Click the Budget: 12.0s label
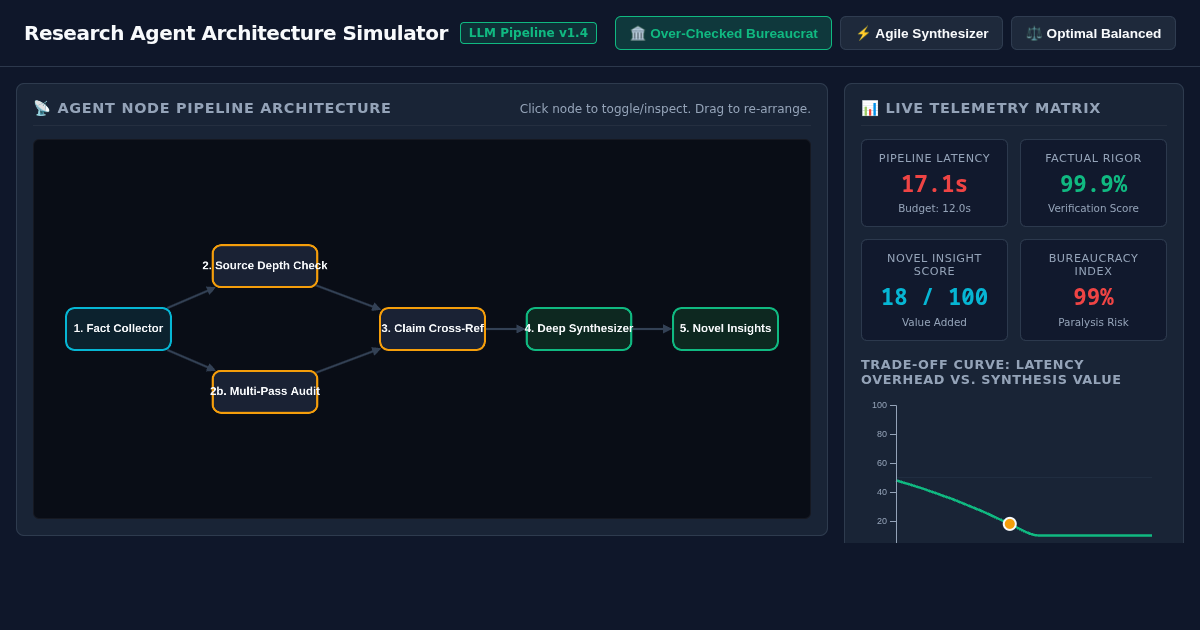 934,209
